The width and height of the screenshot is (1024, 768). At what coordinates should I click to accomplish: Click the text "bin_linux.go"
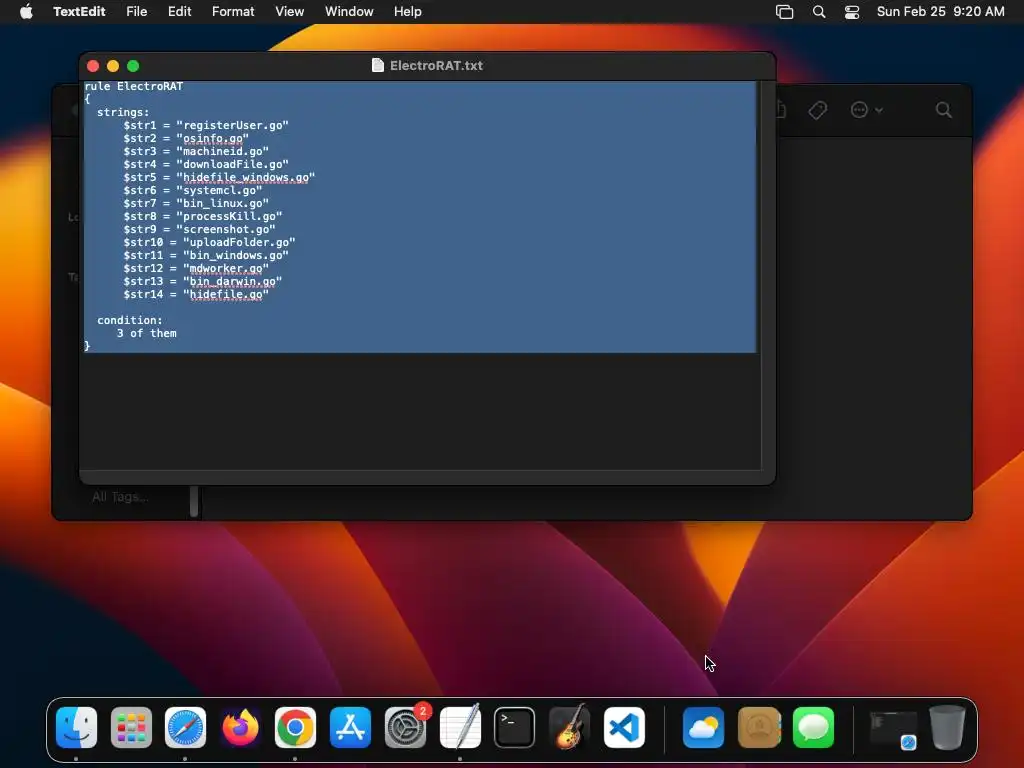223,204
